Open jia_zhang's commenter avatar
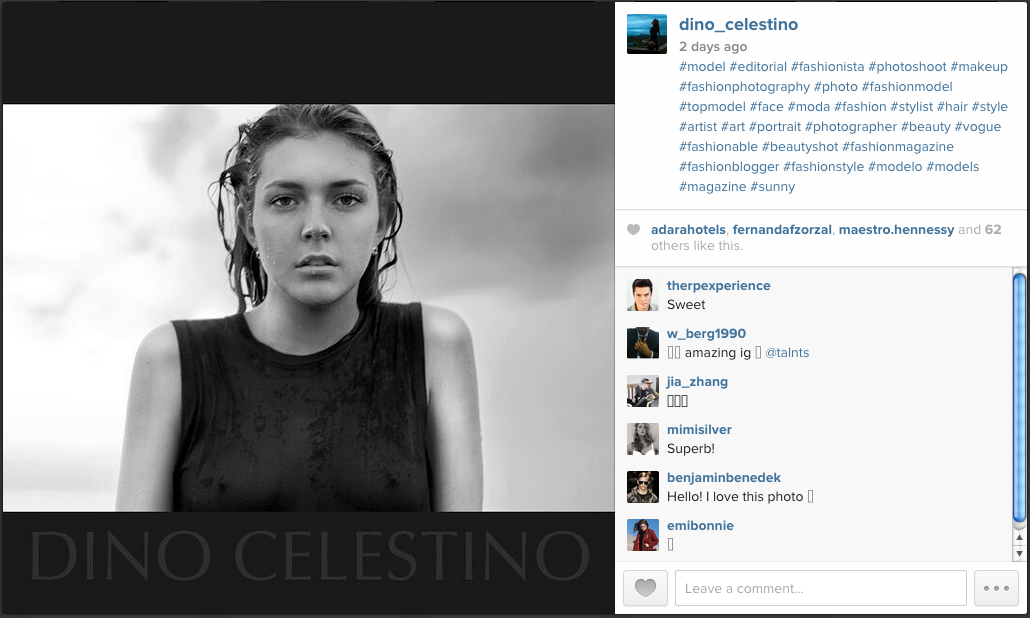The image size is (1030, 618). click(x=642, y=391)
